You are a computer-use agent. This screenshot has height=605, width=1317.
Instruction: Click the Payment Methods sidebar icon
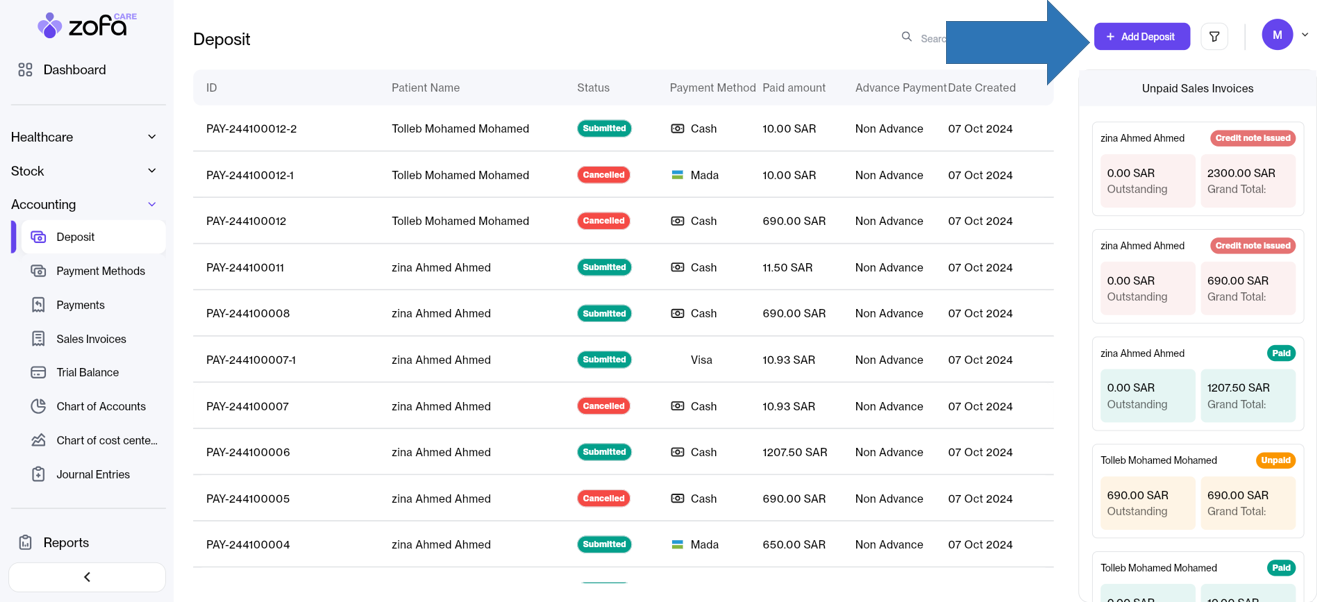coord(38,271)
